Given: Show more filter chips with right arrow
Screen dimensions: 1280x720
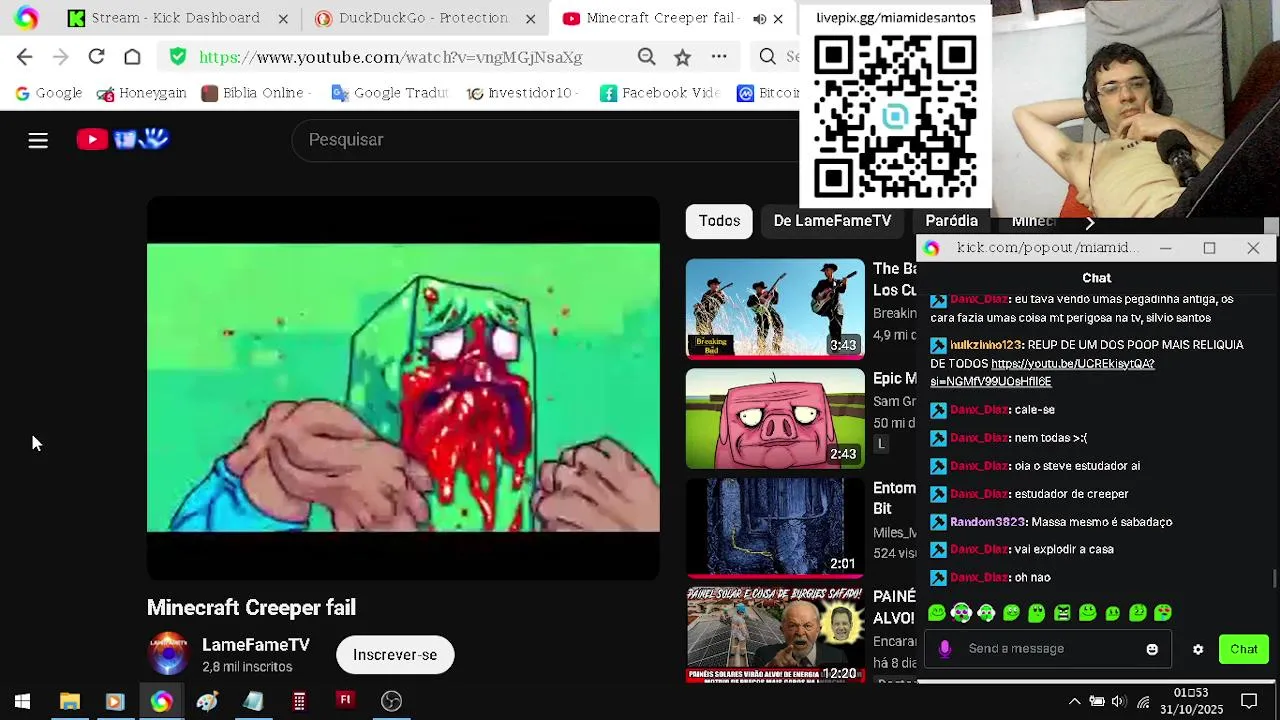Looking at the screenshot, I should pos(1090,223).
